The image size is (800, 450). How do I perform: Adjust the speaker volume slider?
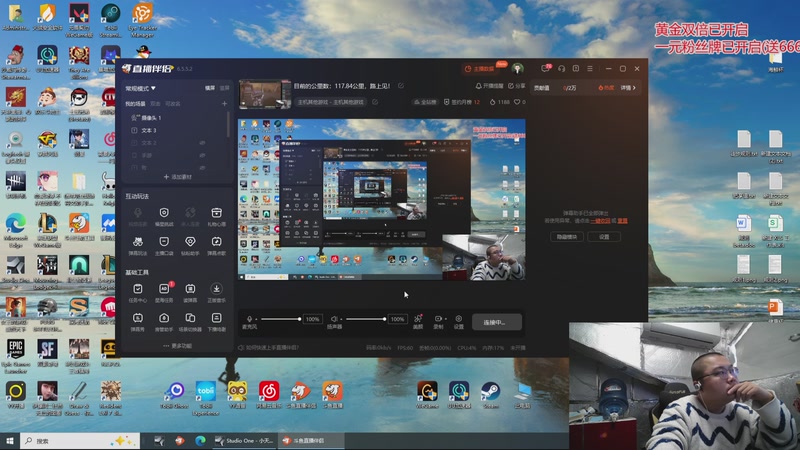[x=365, y=319]
